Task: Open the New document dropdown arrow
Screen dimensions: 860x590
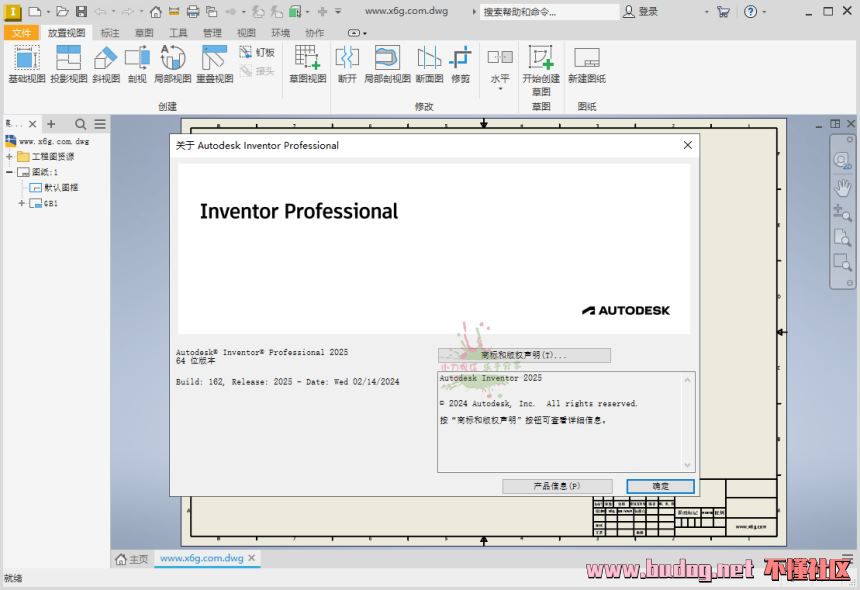Action: [48, 12]
